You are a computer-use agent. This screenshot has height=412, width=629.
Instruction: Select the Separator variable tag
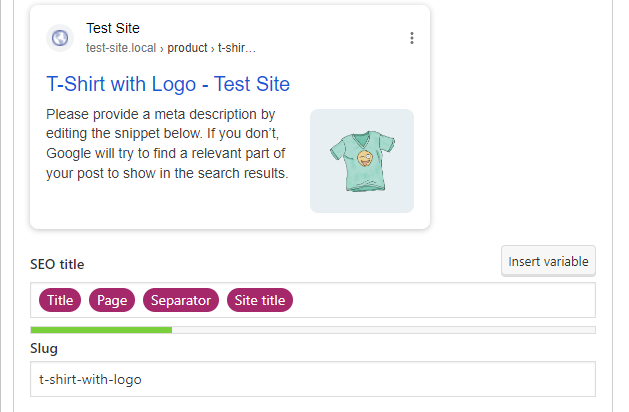click(x=181, y=300)
